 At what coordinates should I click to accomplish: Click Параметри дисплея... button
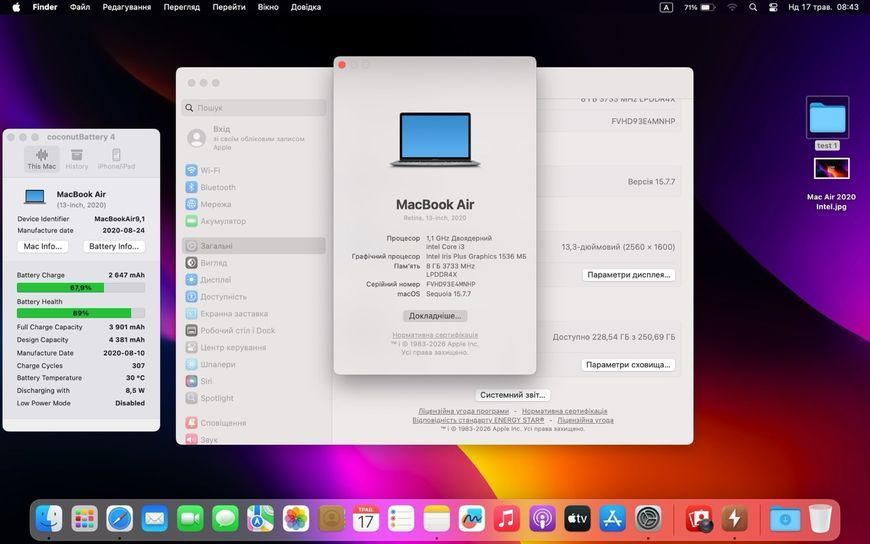[629, 274]
